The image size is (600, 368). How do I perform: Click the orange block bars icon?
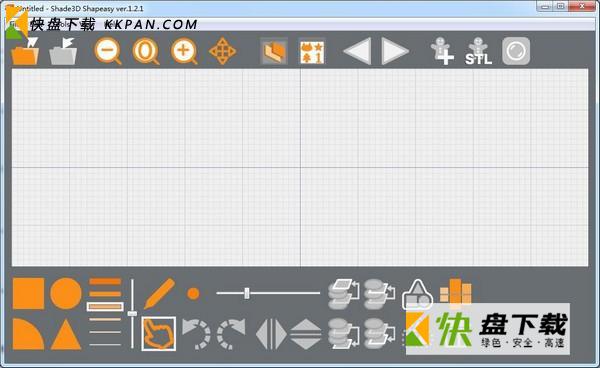pos(455,292)
